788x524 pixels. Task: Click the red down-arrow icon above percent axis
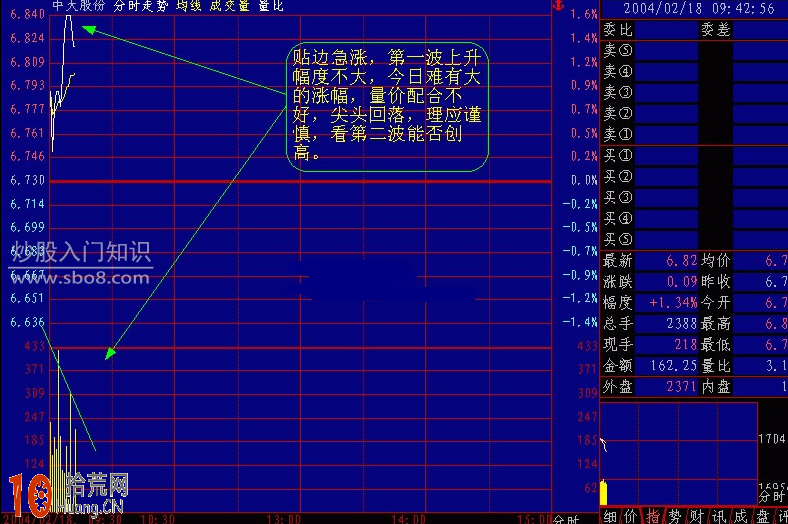pos(558,6)
